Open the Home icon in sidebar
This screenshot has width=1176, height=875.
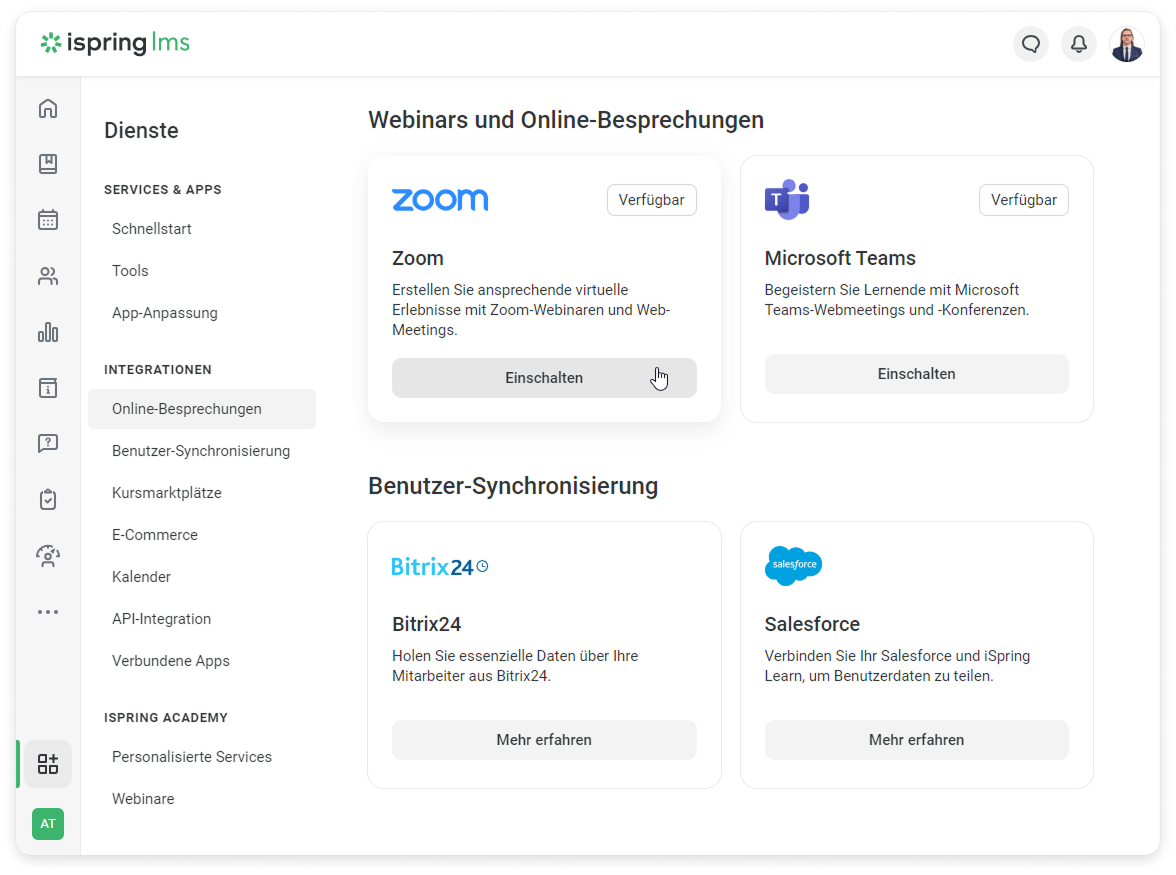[x=48, y=109]
